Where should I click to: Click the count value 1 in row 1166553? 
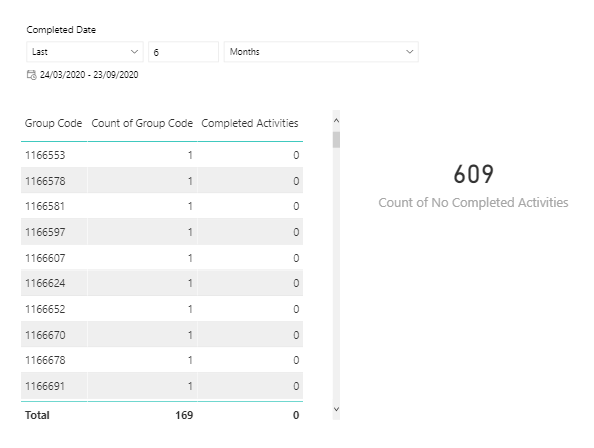[x=190, y=155]
